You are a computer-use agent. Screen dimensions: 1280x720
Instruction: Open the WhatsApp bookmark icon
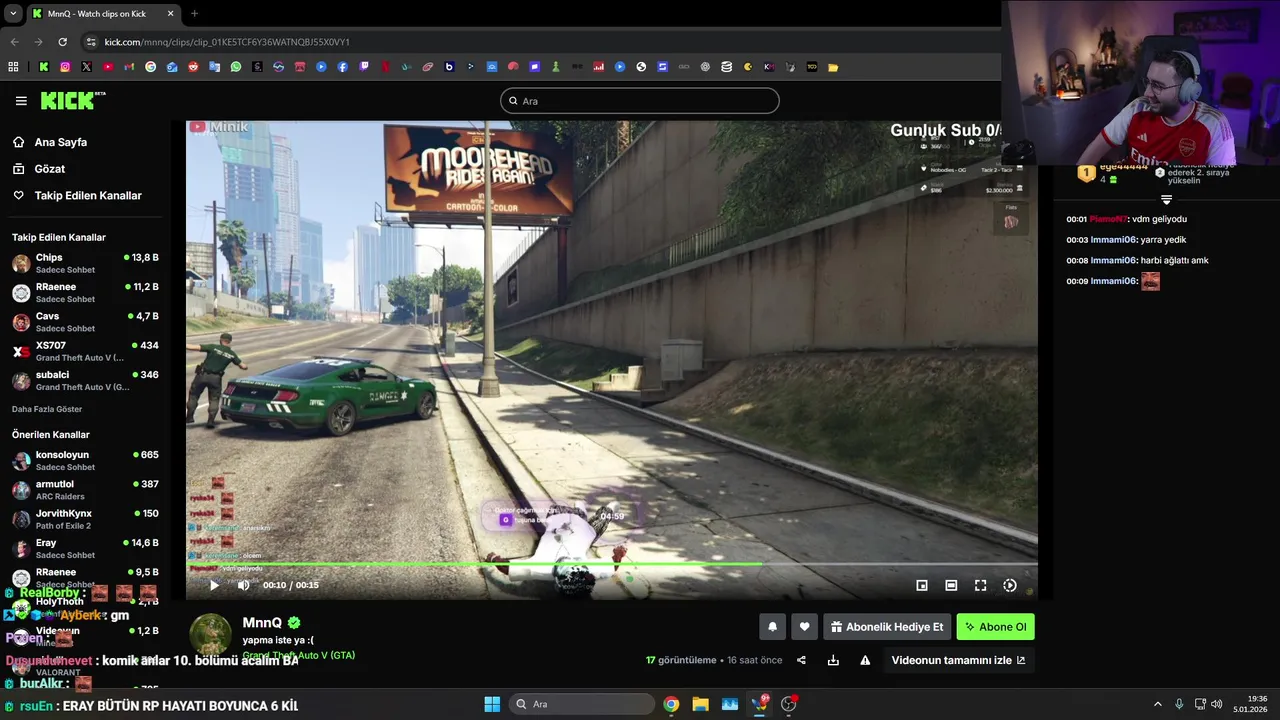pyautogui.click(x=236, y=67)
